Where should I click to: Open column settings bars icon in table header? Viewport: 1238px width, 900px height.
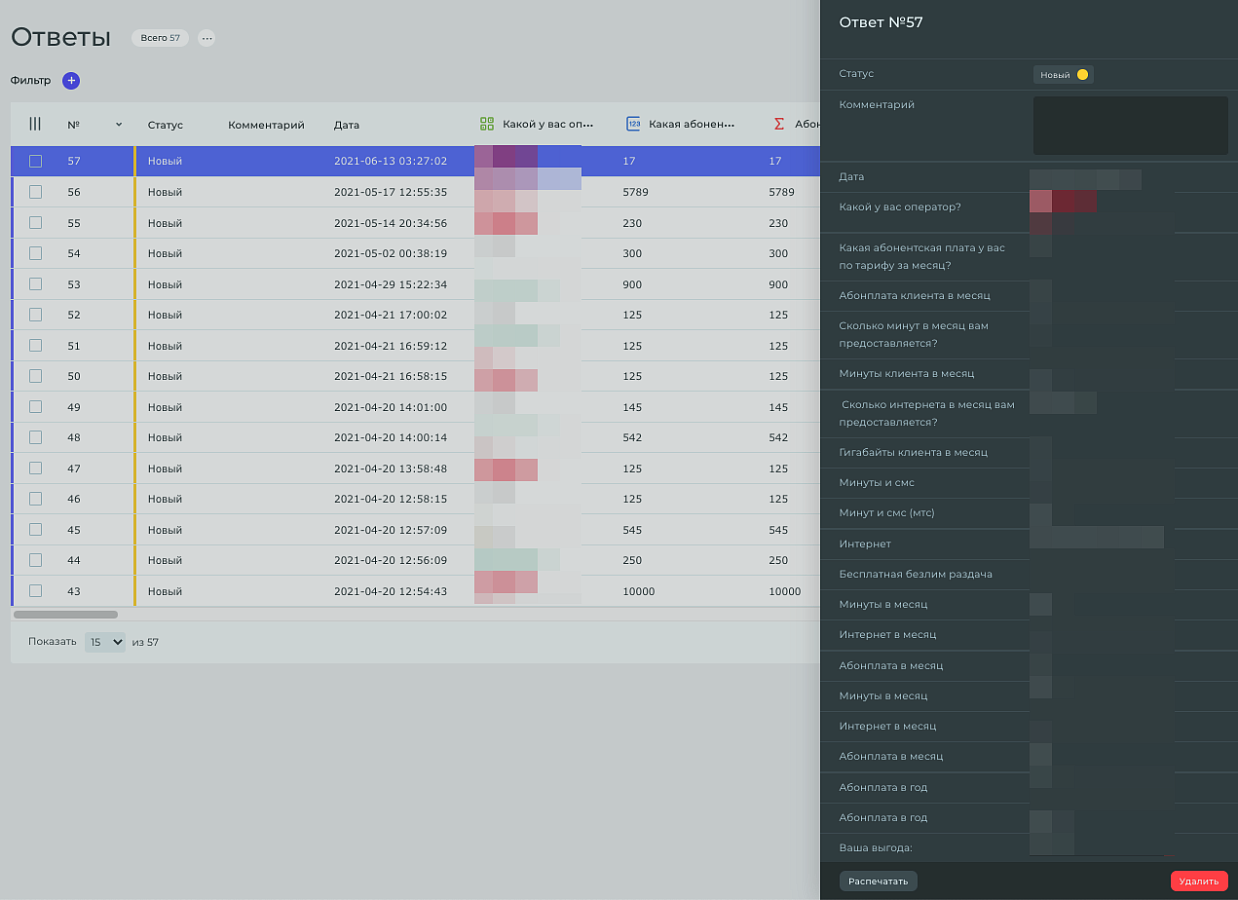(35, 124)
